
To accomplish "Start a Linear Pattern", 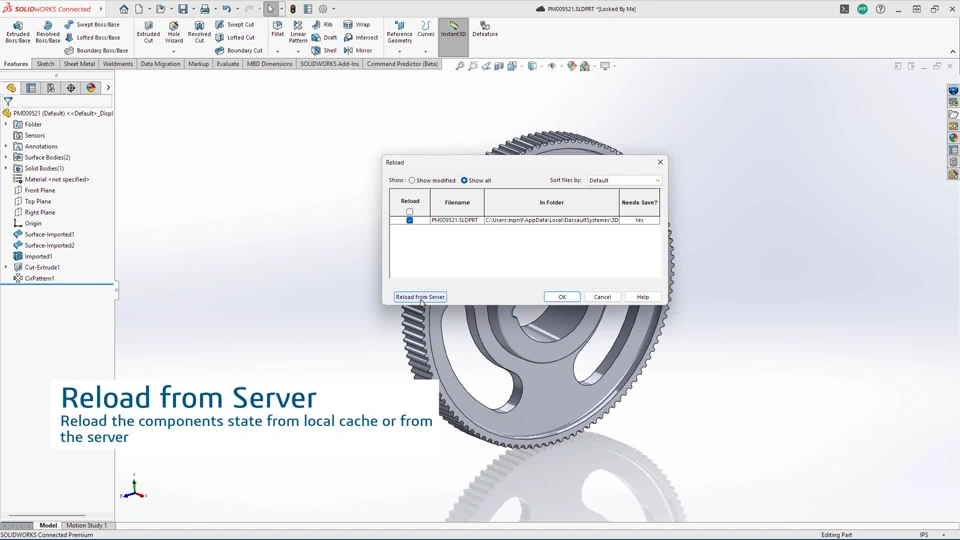I will click(x=298, y=32).
